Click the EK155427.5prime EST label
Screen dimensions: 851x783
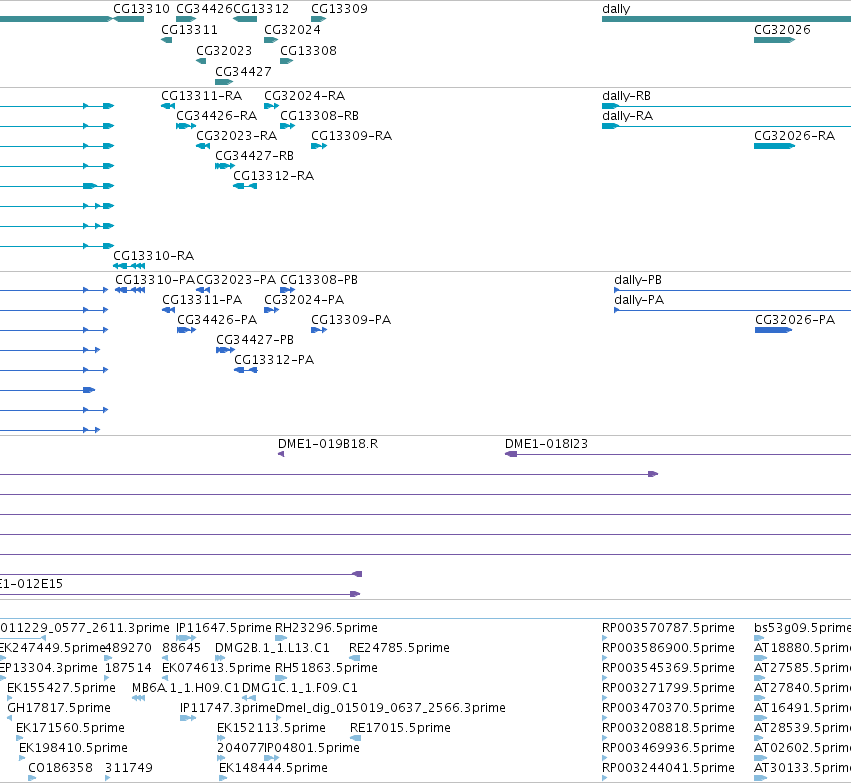coord(61,687)
